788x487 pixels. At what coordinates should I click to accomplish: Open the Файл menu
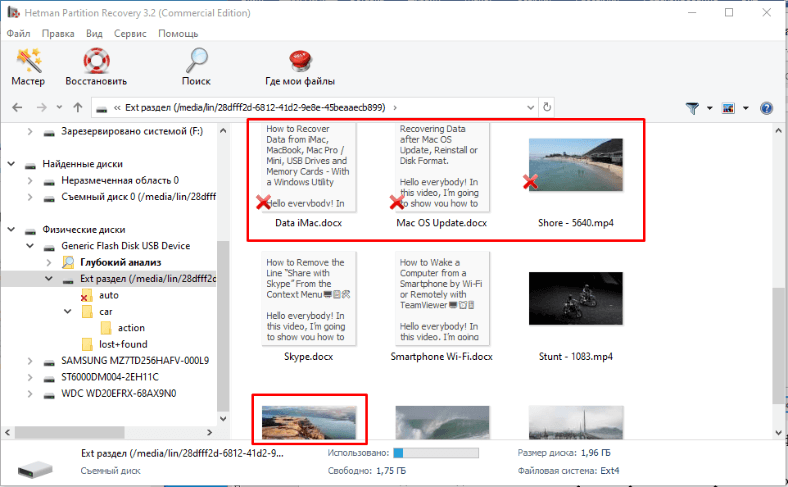(19, 34)
